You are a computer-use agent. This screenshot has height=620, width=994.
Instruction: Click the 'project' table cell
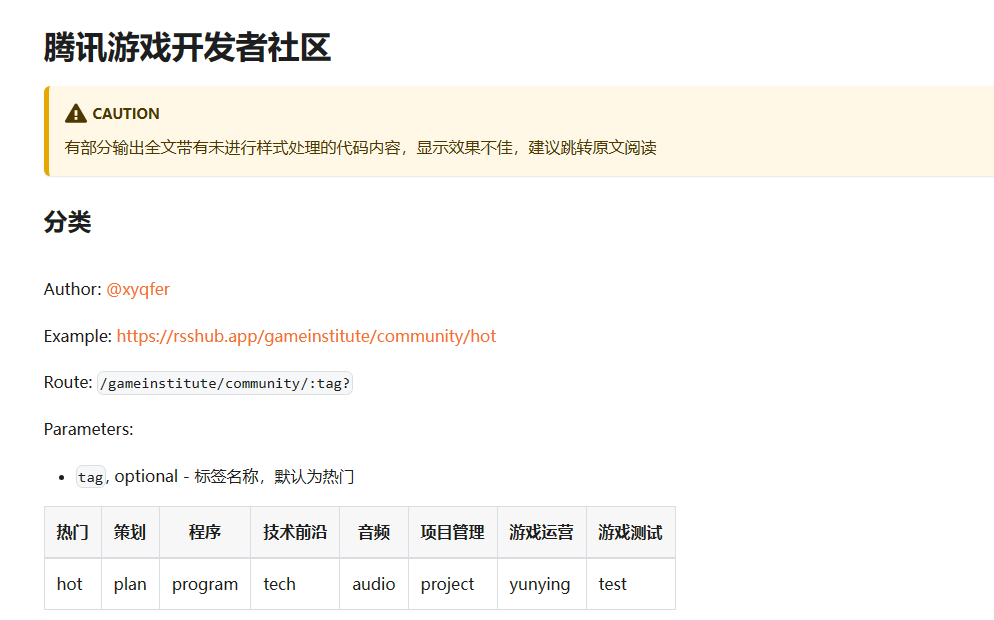coord(453,584)
